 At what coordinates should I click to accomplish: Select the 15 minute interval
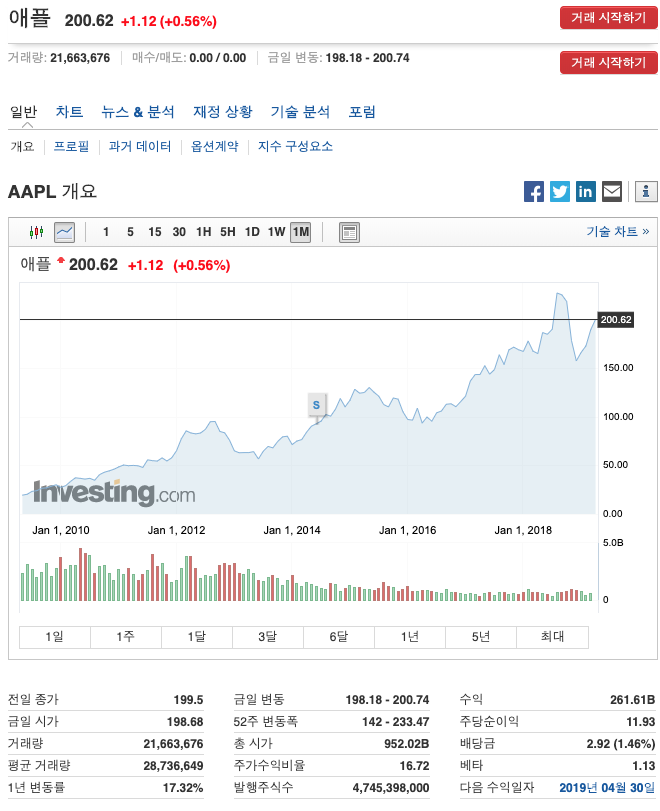(155, 232)
